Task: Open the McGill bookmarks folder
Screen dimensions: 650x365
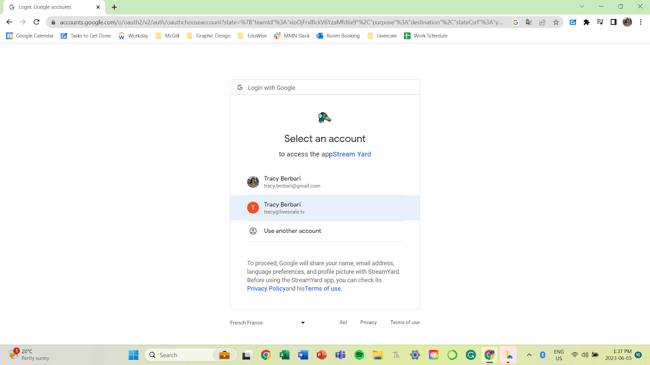Action: click(x=167, y=36)
